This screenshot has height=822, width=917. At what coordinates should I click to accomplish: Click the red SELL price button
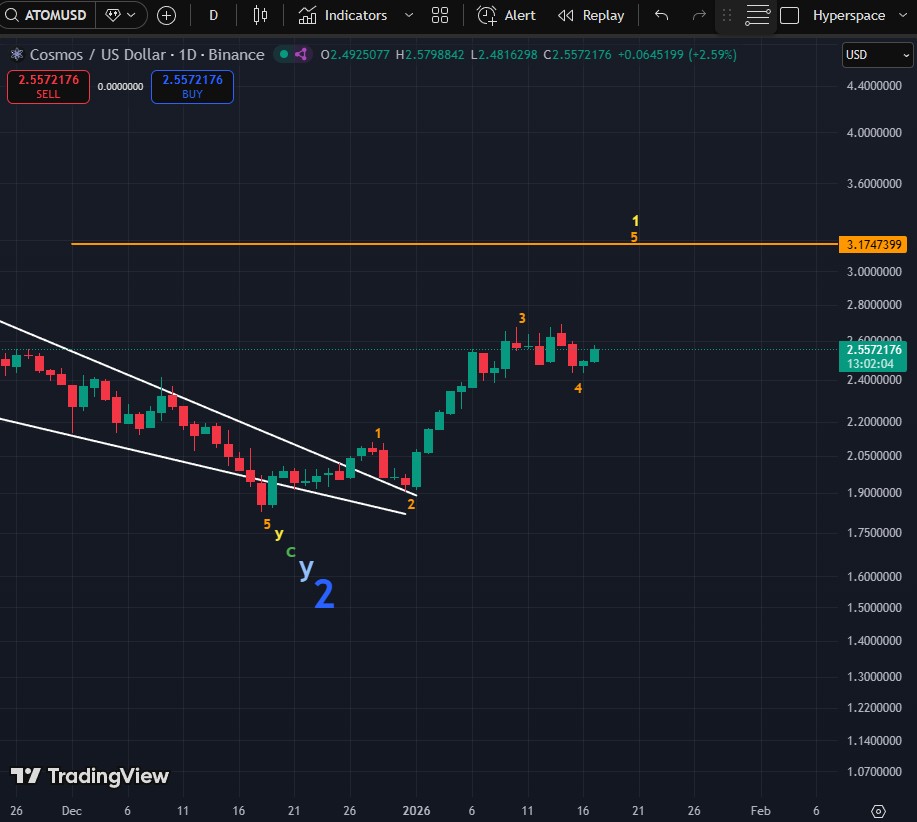click(x=48, y=87)
